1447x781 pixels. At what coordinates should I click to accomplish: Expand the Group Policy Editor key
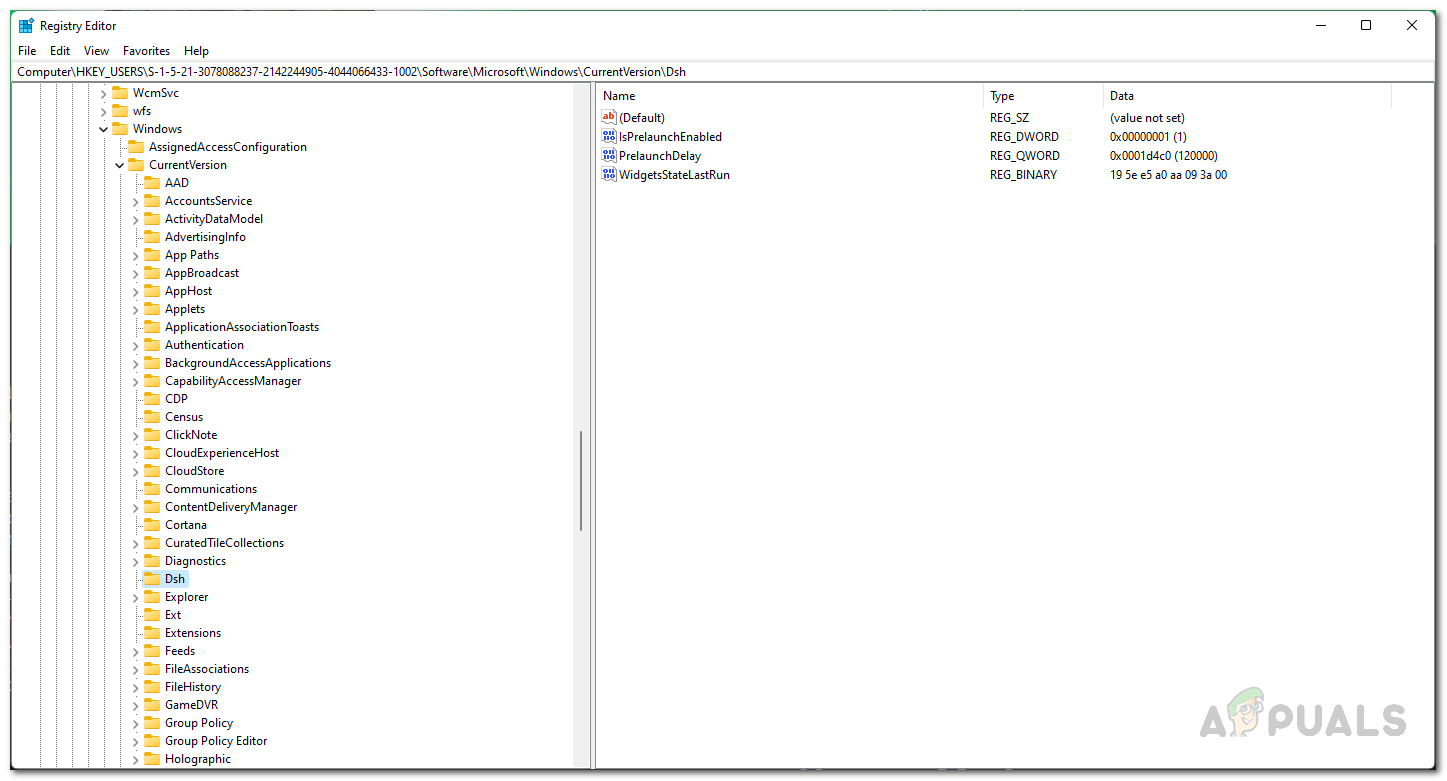tap(135, 741)
